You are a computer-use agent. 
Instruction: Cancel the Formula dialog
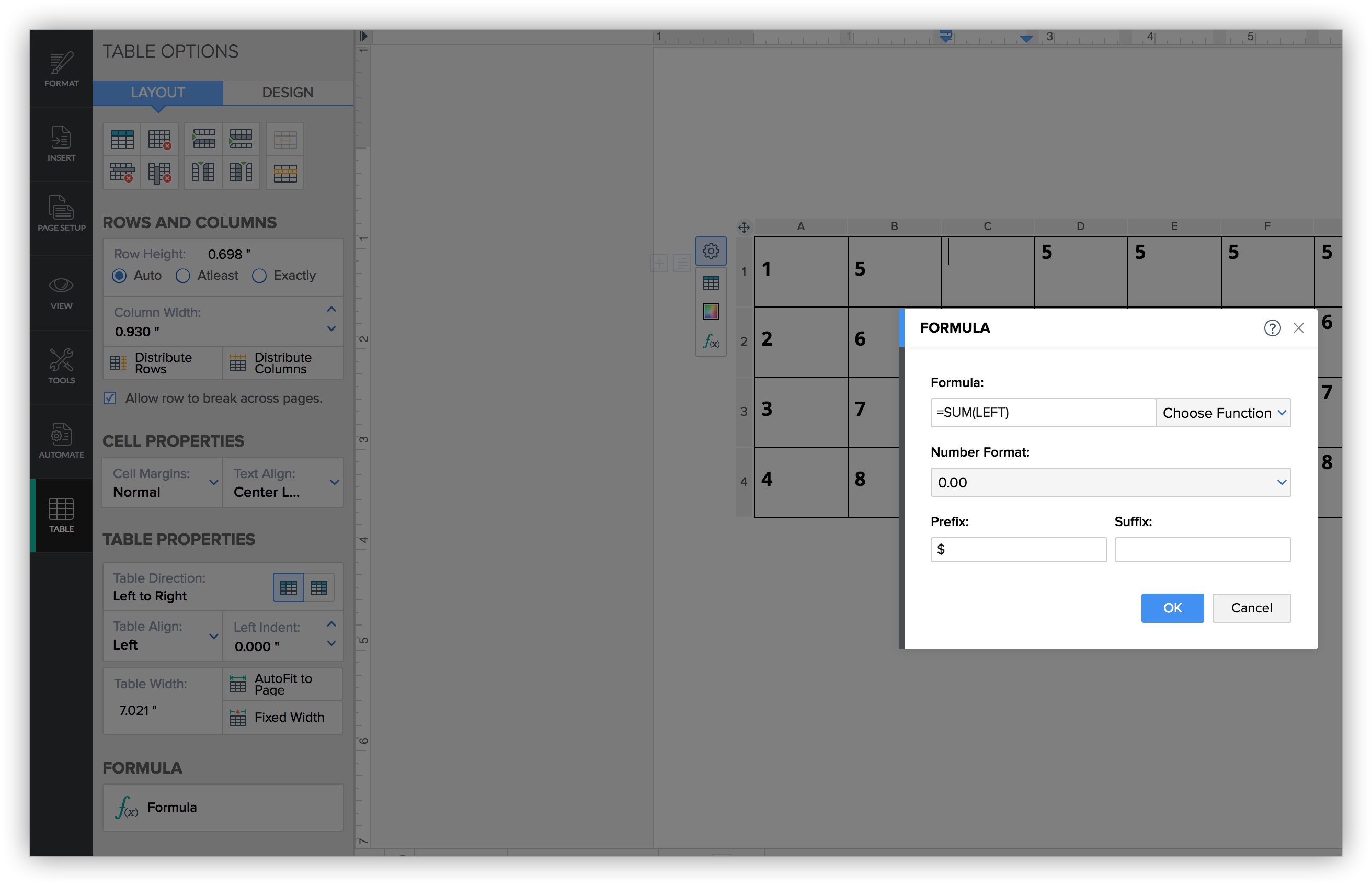click(x=1251, y=608)
